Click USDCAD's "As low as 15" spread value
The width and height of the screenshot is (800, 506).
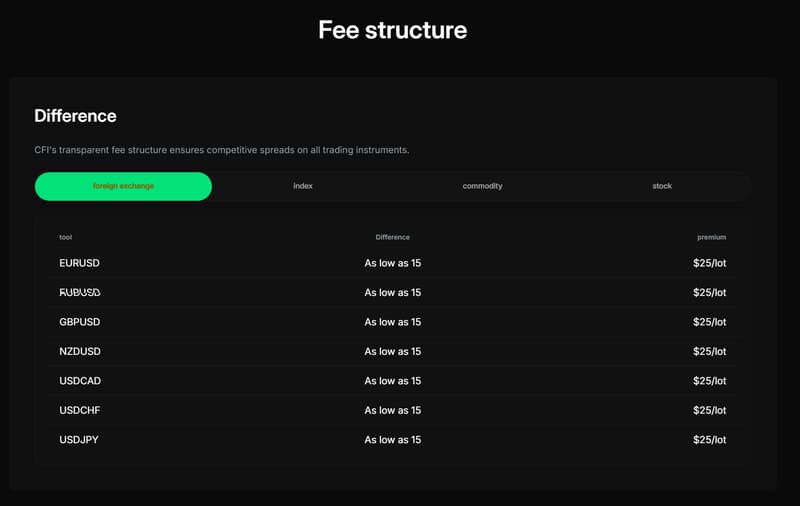click(392, 381)
